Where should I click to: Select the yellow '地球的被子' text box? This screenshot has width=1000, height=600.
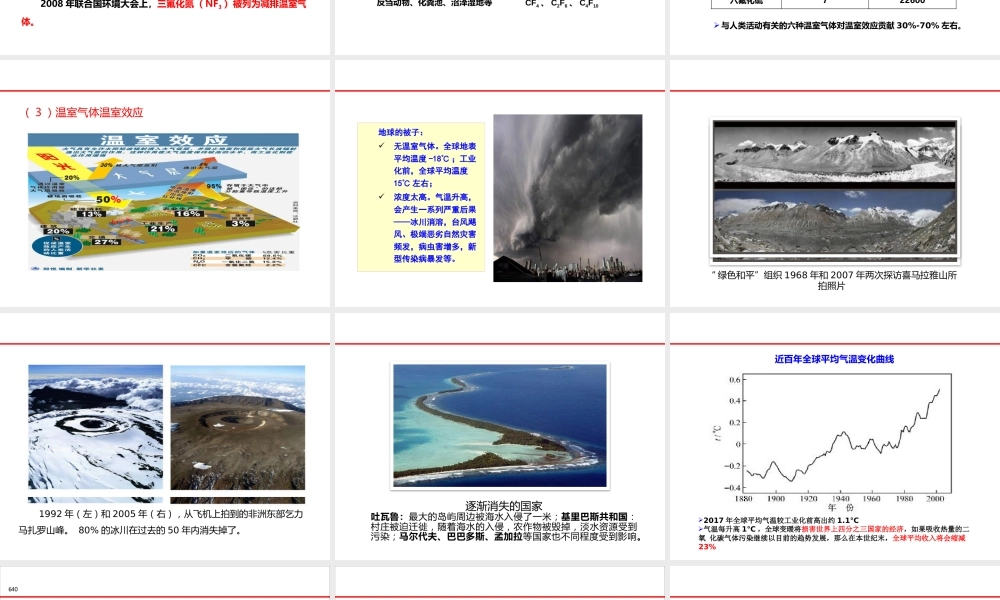(x=421, y=197)
